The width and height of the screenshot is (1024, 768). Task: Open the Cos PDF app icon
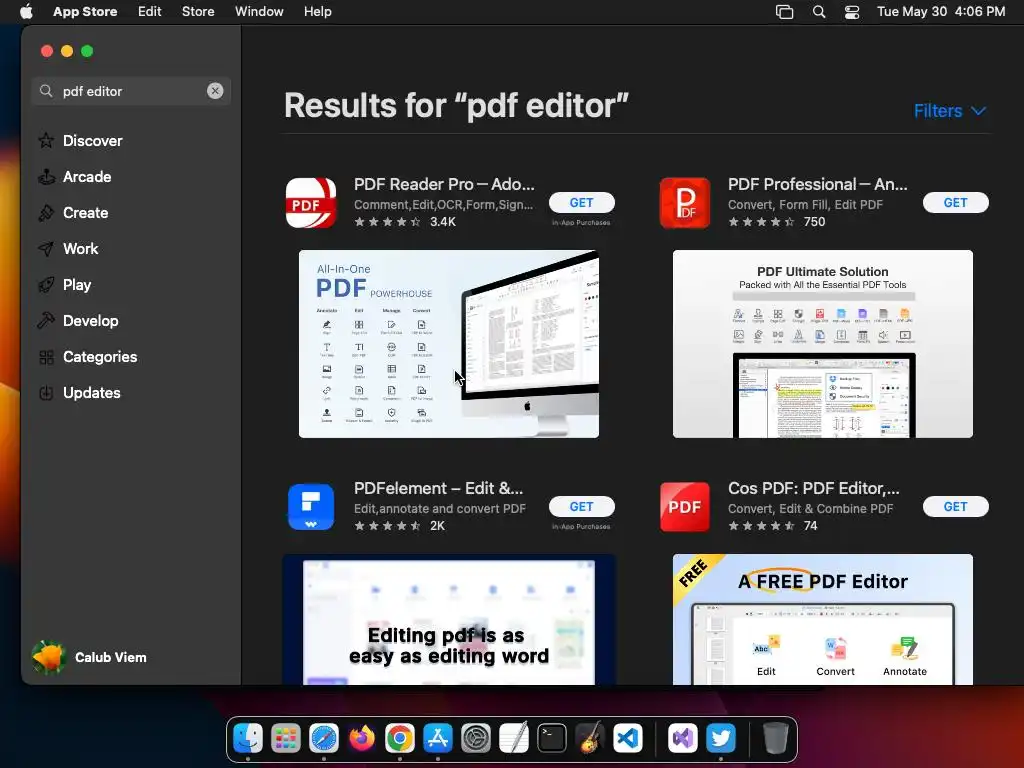(684, 507)
